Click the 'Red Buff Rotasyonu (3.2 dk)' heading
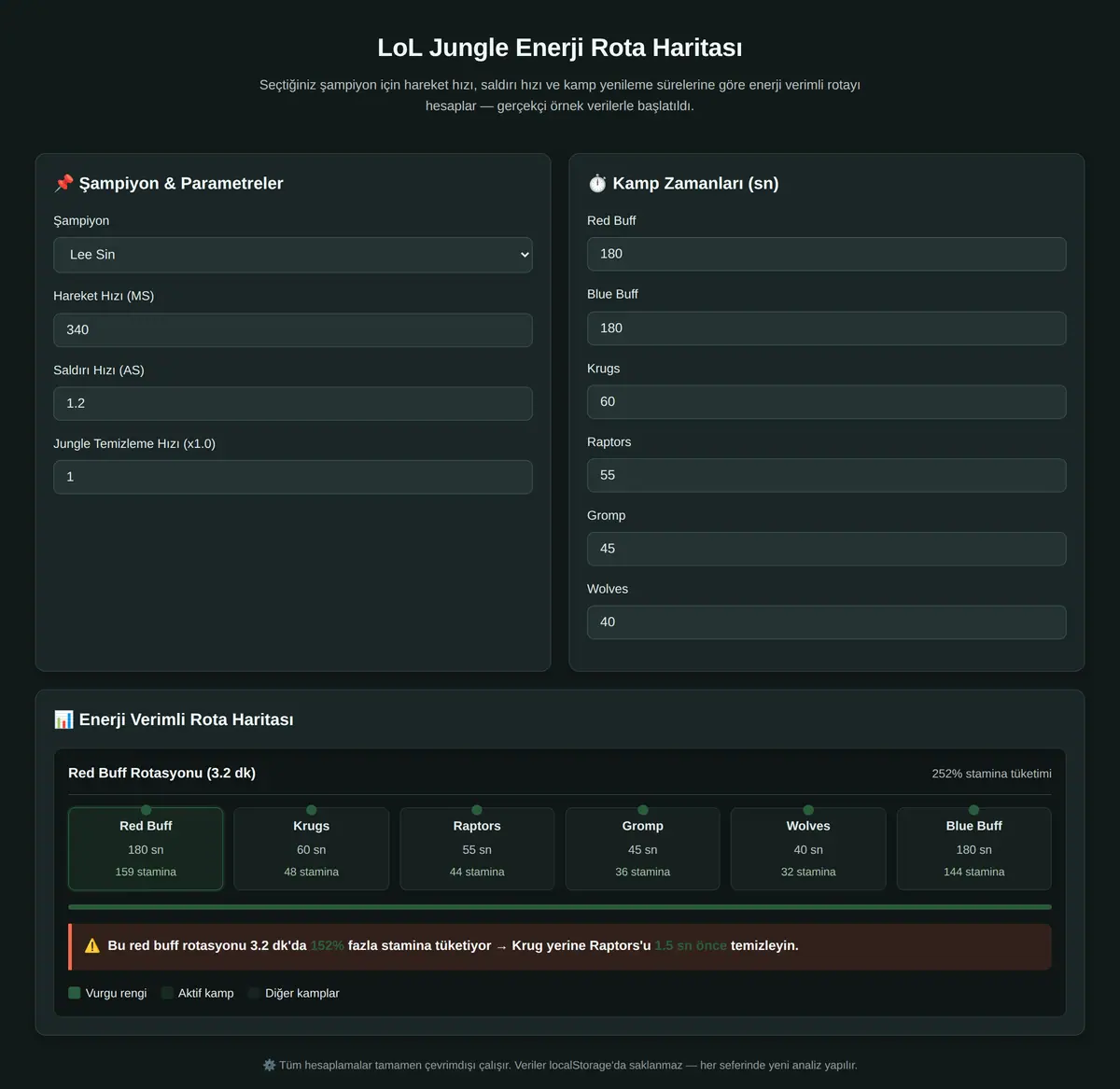The width and height of the screenshot is (1120, 1089). point(161,773)
